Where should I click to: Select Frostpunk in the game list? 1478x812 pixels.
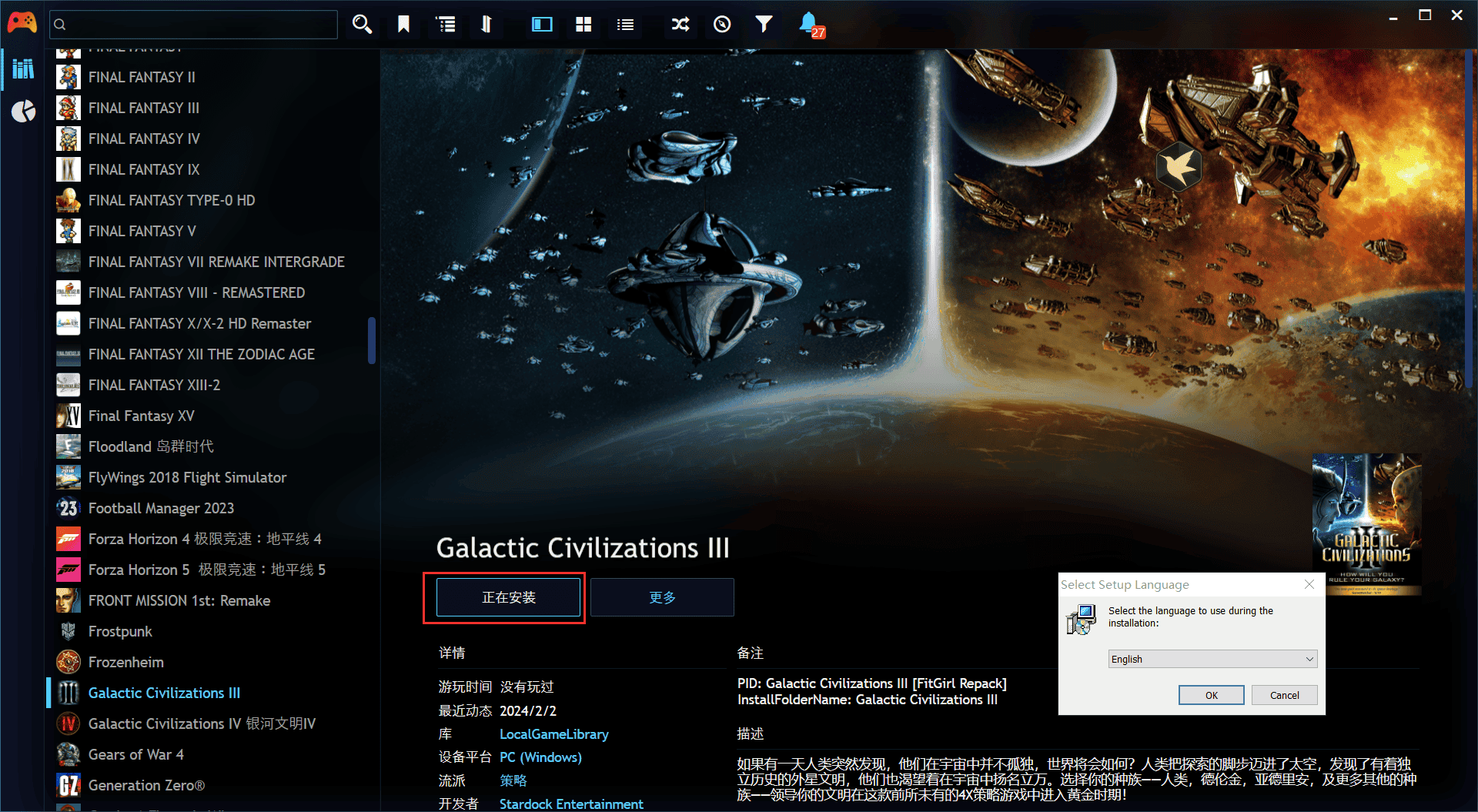(x=120, y=631)
